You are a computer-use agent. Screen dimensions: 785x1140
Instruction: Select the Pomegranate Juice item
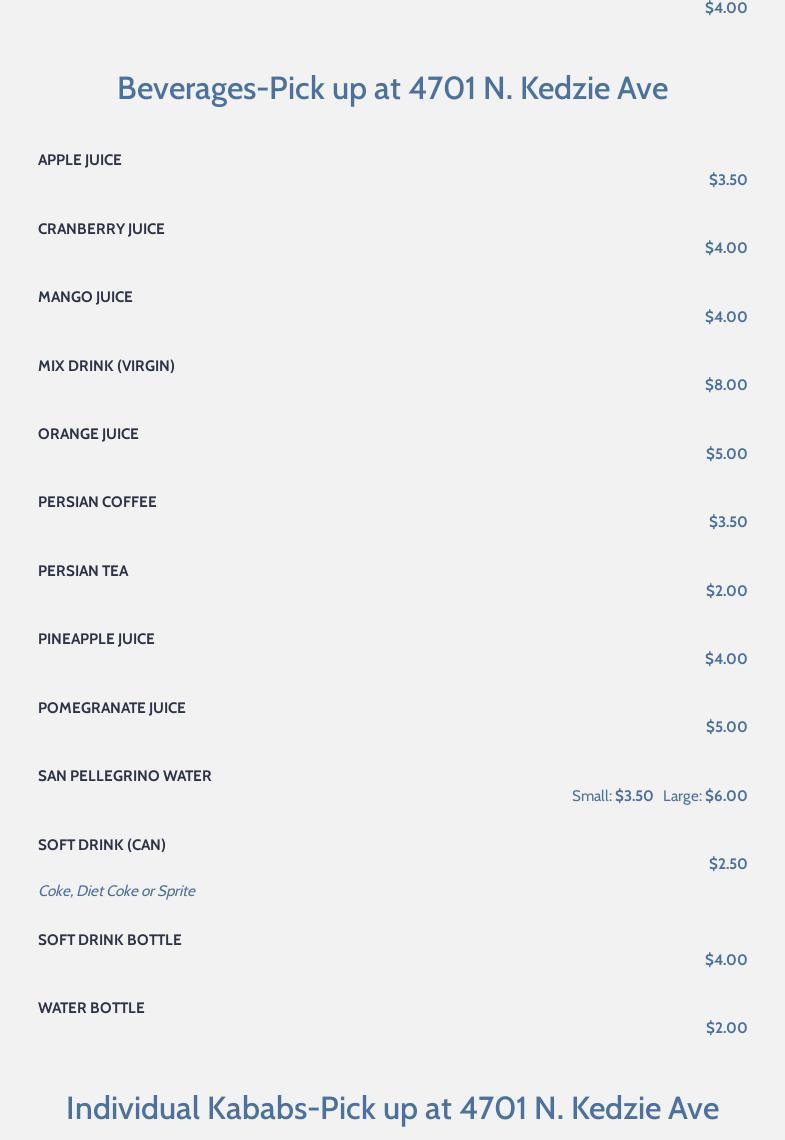[x=112, y=708]
